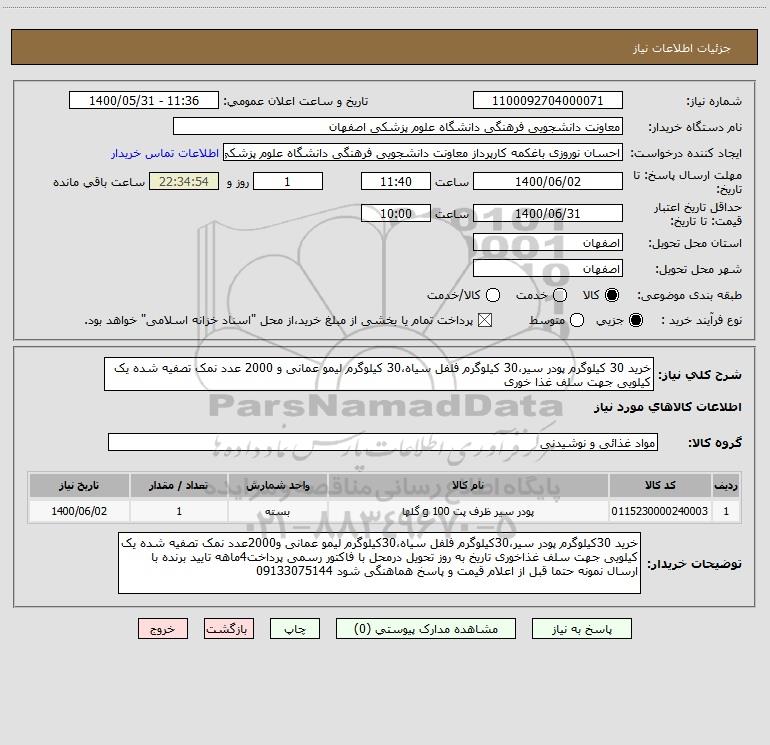Click the کد کالا column header
This screenshot has height=745, width=770.
click(x=660, y=486)
